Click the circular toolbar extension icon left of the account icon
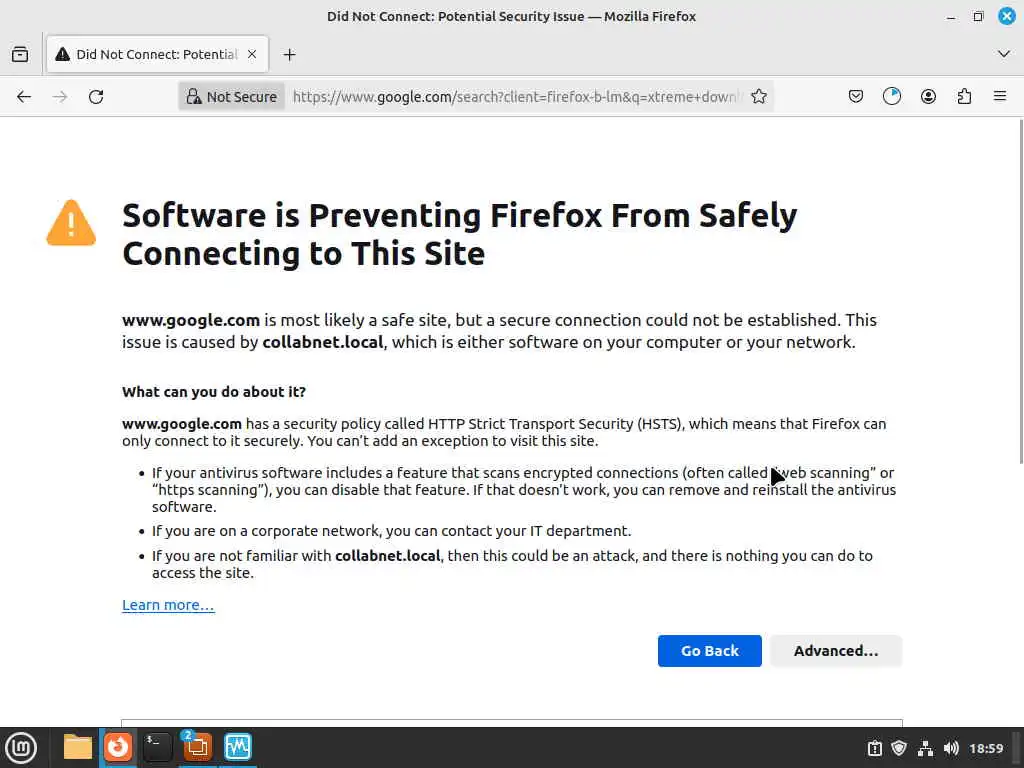 coord(892,97)
